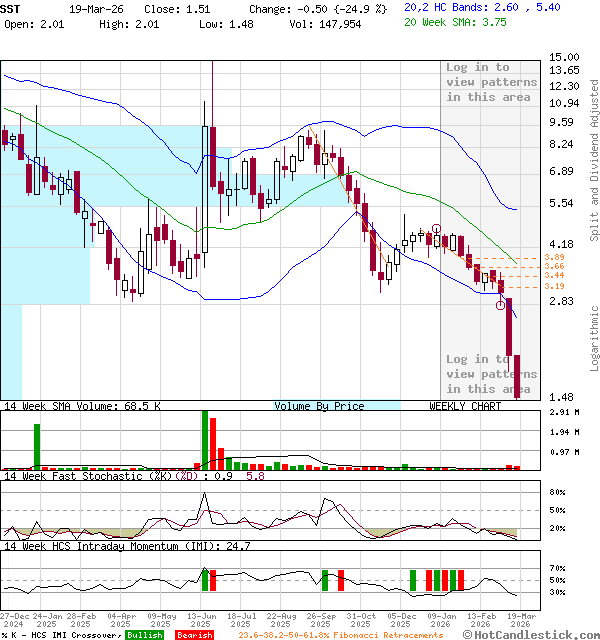Click the upper 'Log in to view patterns' text
Viewport: 600px width, 640px height.
(x=491, y=82)
